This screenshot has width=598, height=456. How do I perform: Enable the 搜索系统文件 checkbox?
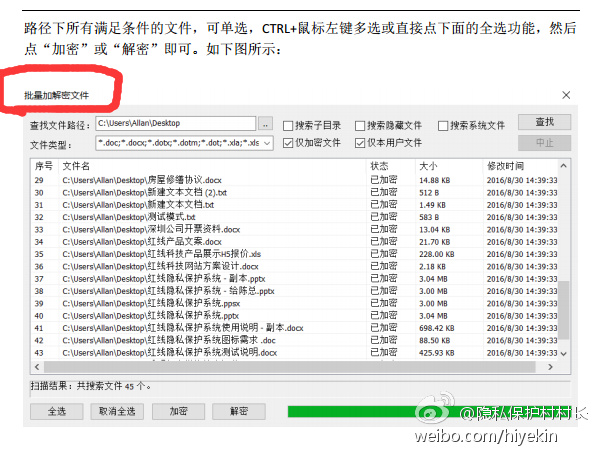[443, 126]
